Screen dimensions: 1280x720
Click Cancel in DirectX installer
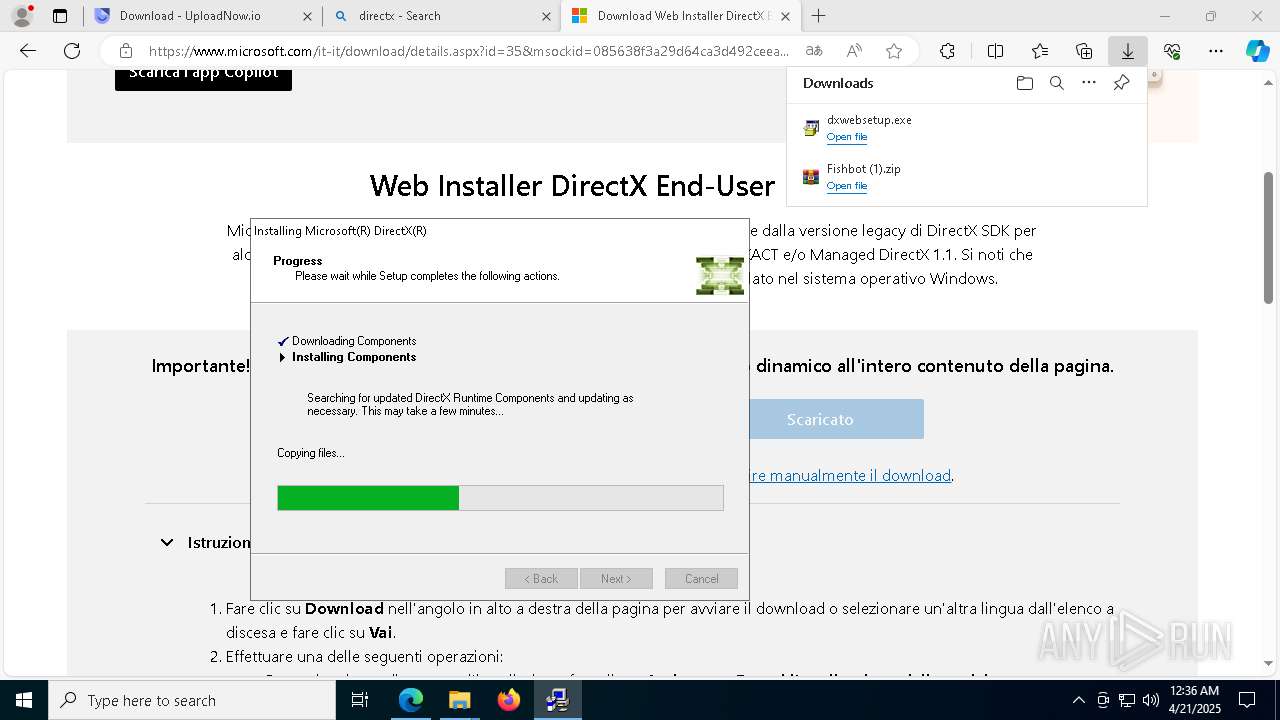tap(701, 579)
